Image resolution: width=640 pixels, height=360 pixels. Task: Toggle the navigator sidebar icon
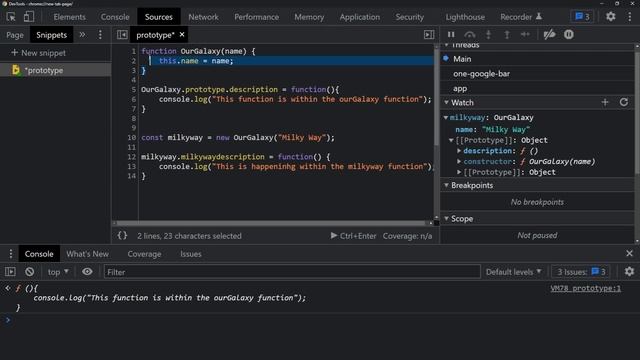coord(122,35)
